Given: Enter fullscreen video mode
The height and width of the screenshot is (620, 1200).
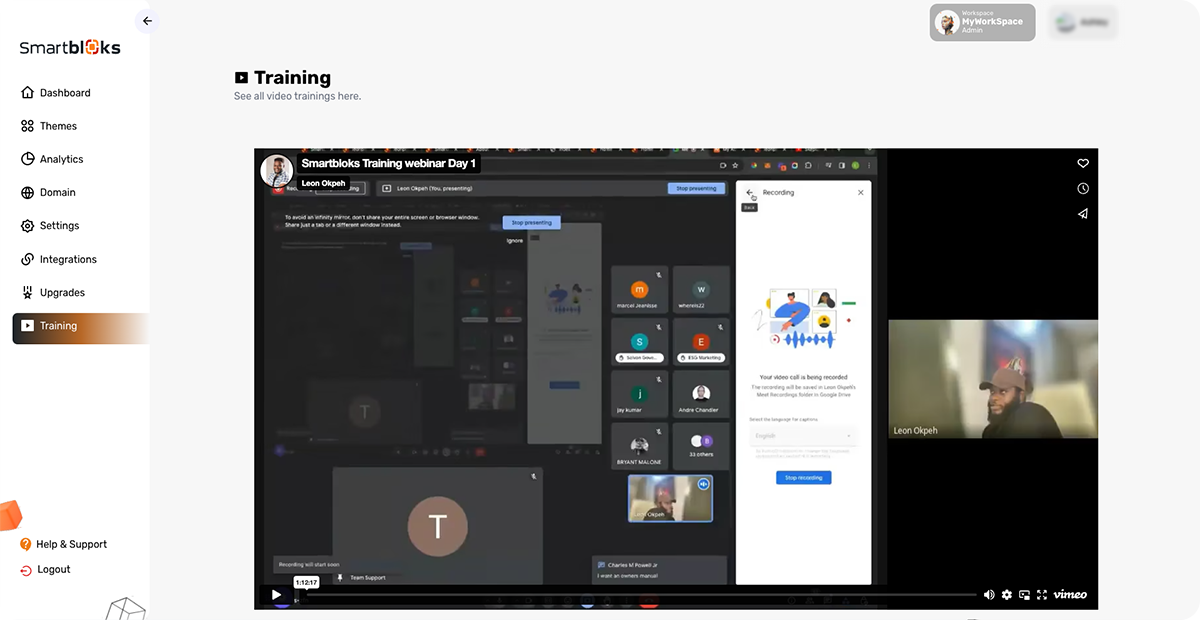Looking at the screenshot, I should pyautogui.click(x=1041, y=594).
